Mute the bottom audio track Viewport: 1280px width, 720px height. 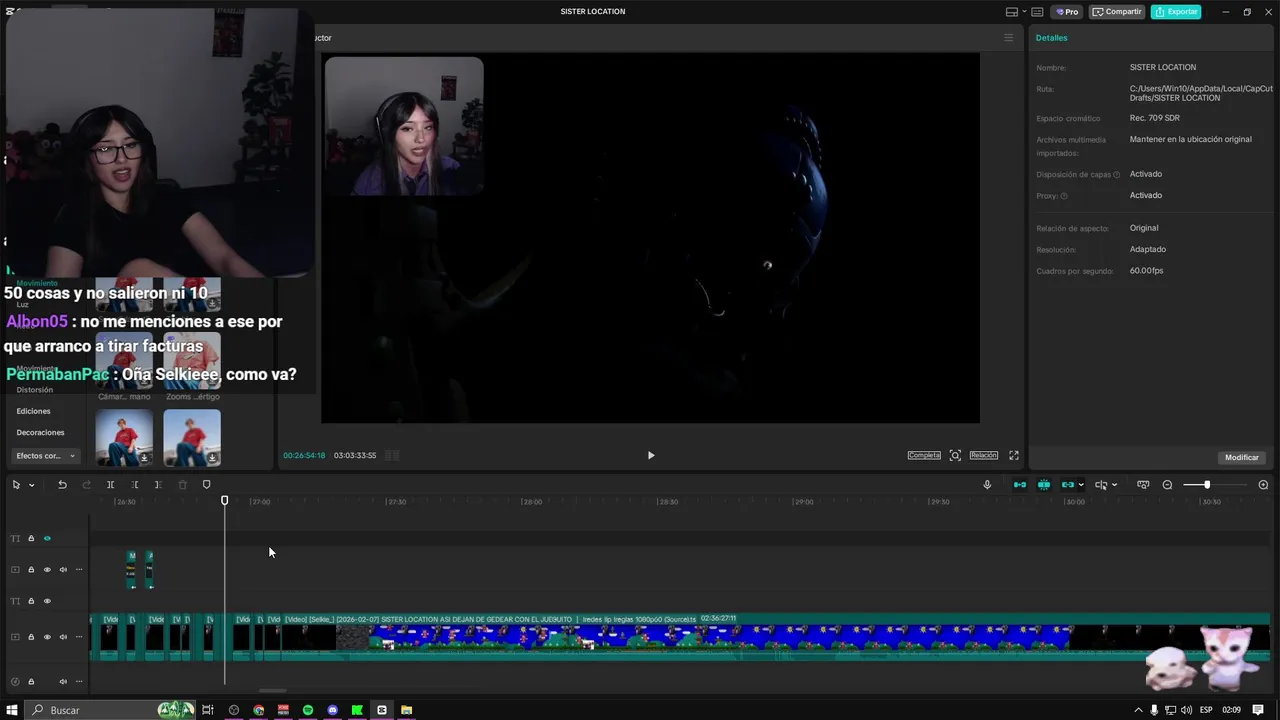(x=63, y=682)
